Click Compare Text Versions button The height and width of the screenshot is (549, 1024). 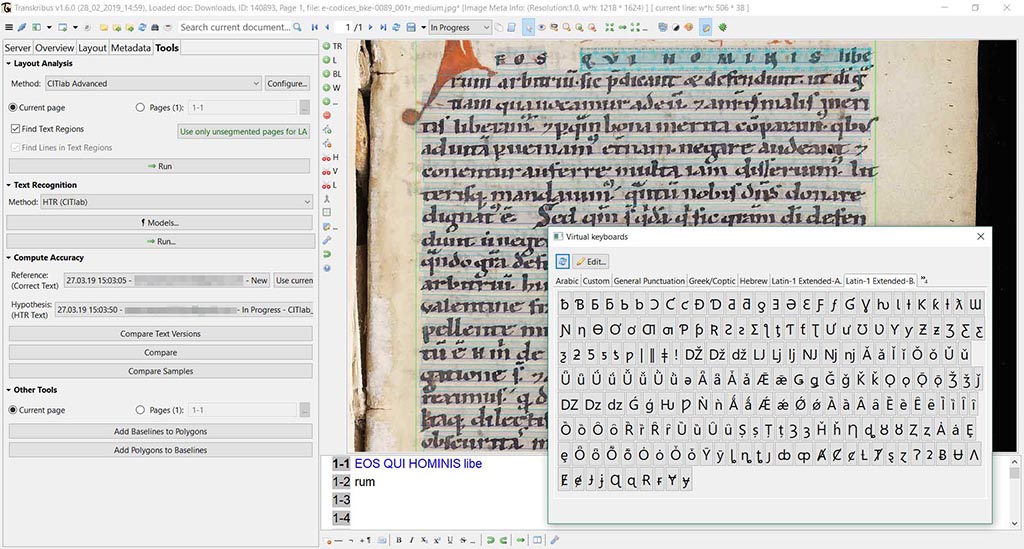[160, 334]
